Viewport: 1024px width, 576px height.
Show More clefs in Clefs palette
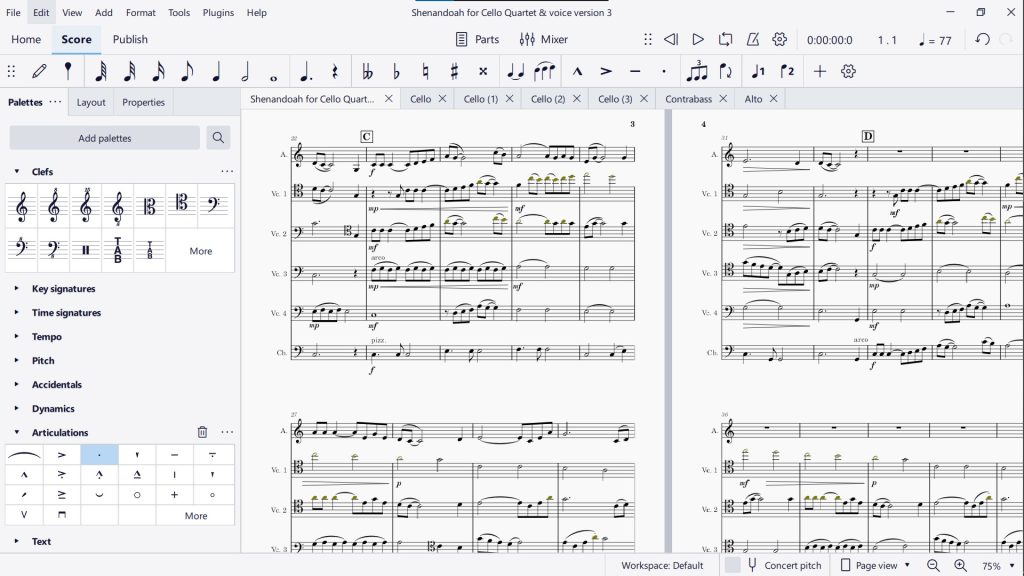(200, 251)
